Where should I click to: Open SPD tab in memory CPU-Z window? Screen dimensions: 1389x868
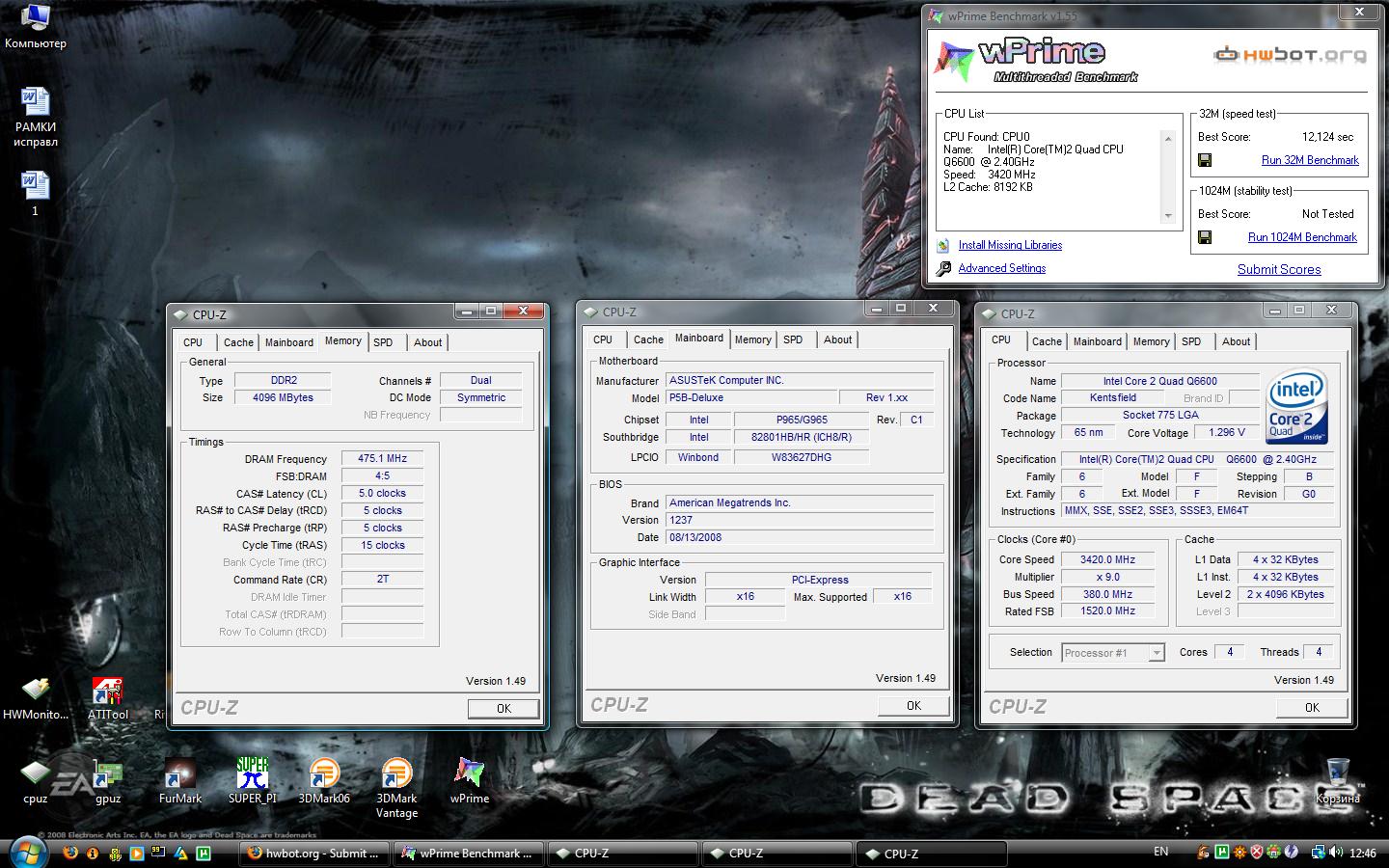tap(383, 342)
